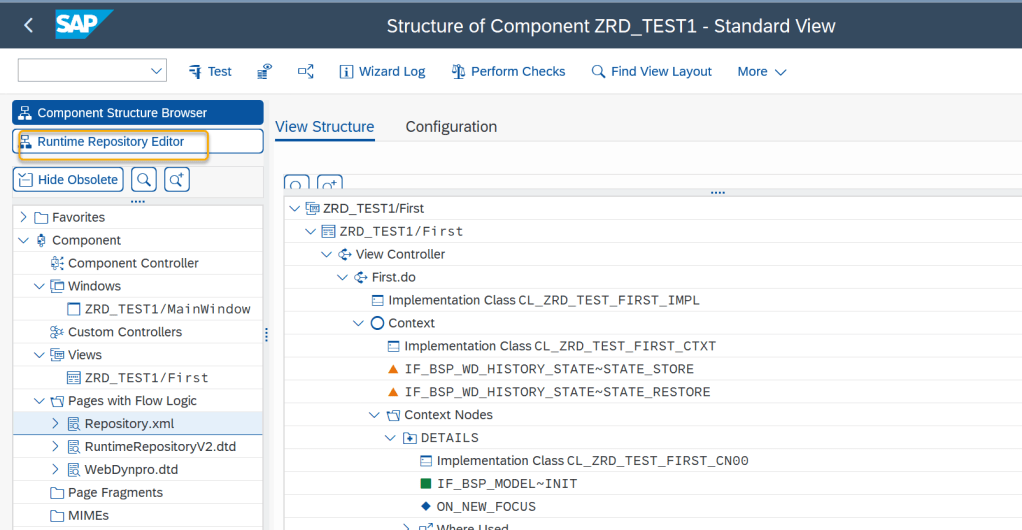
Task: Collapse the Context Nodes node
Action: click(374, 415)
